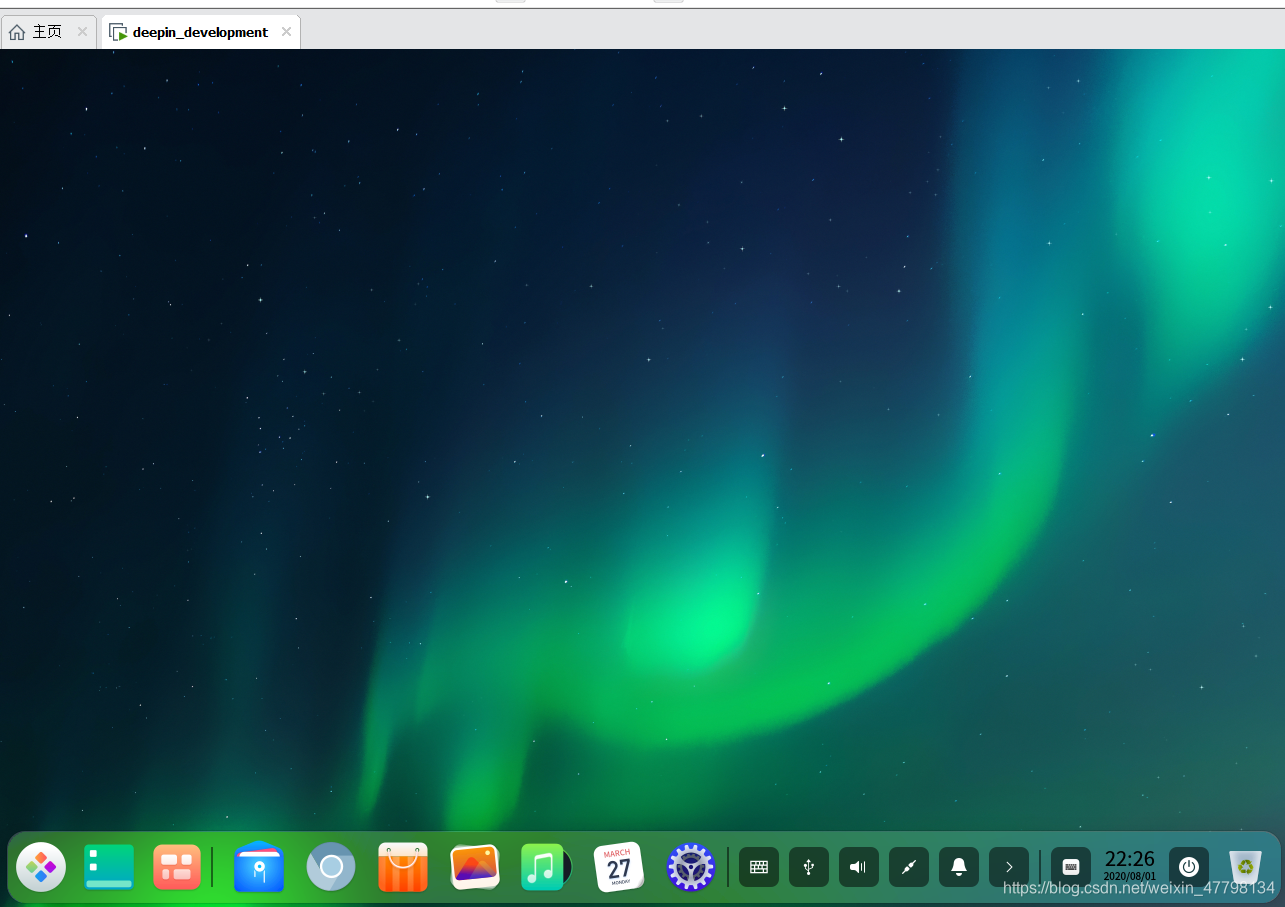The width and height of the screenshot is (1285, 907).
Task: Open the onscreen keyboard plugin
Action: tap(1071, 867)
